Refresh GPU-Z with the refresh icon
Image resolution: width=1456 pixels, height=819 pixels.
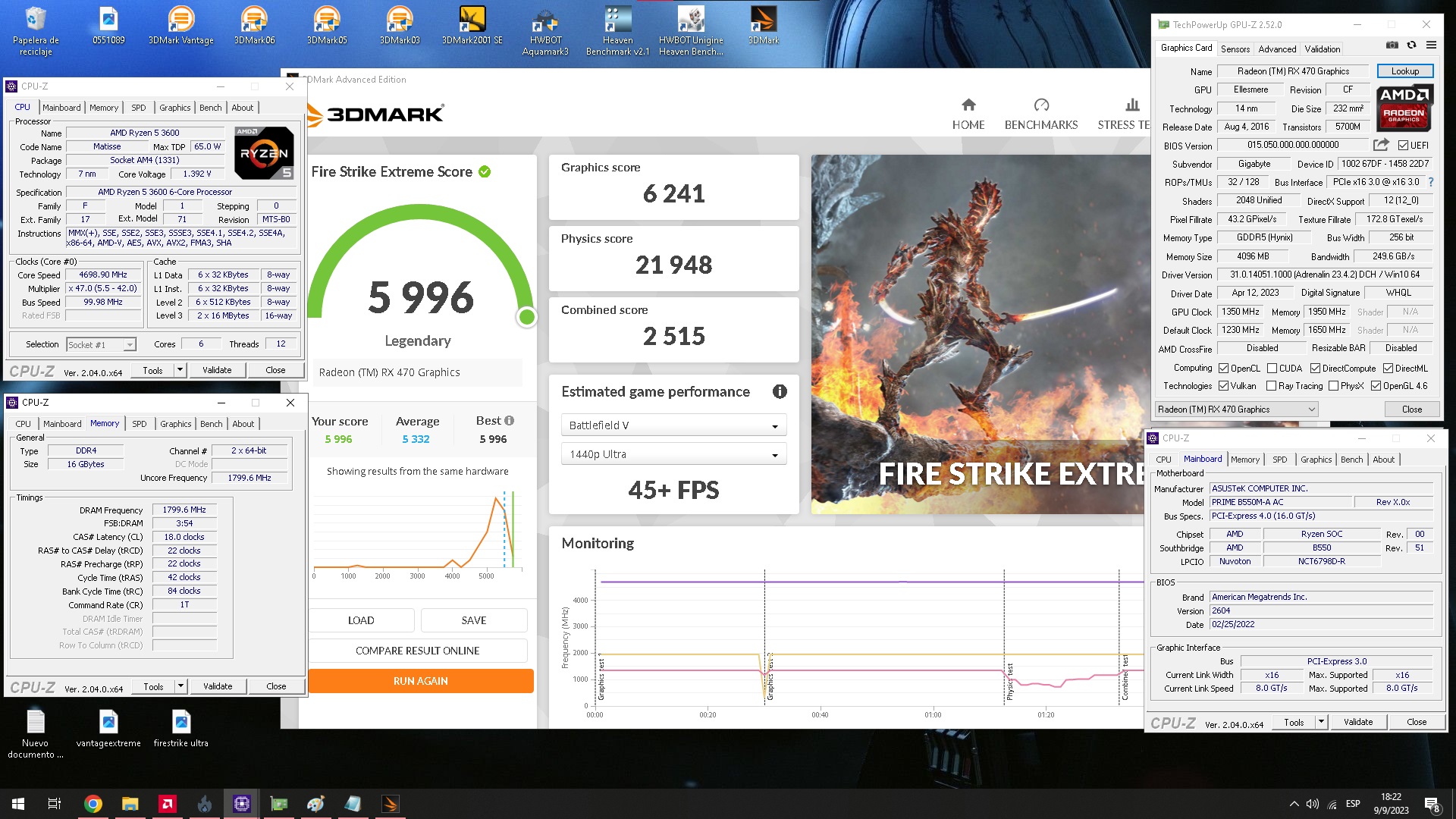pos(1411,45)
